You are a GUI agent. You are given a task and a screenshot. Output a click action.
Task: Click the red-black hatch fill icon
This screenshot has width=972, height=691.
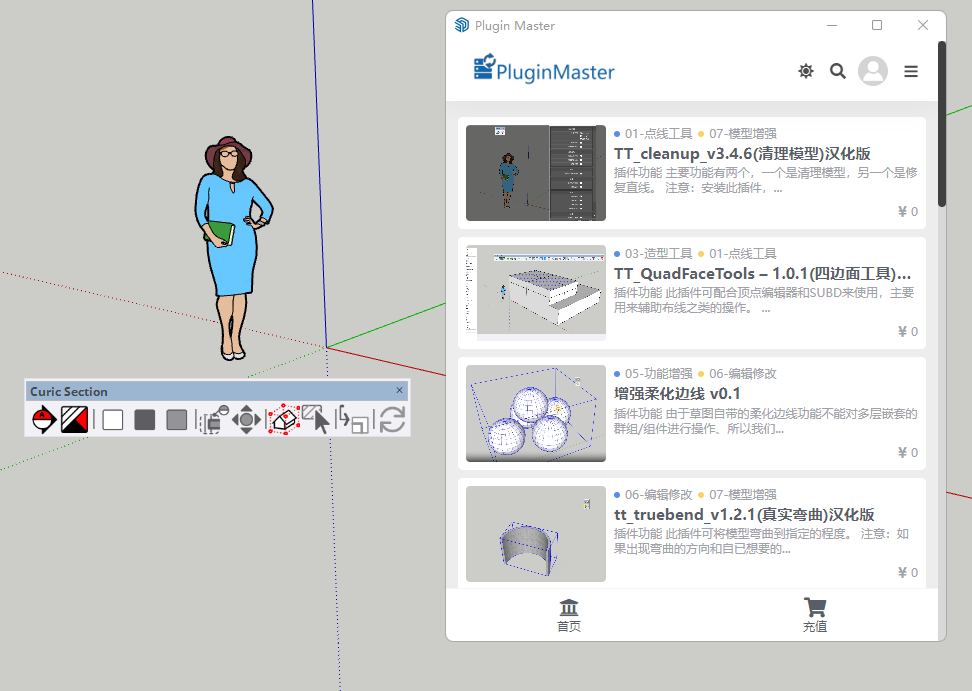pyautogui.click(x=75, y=420)
